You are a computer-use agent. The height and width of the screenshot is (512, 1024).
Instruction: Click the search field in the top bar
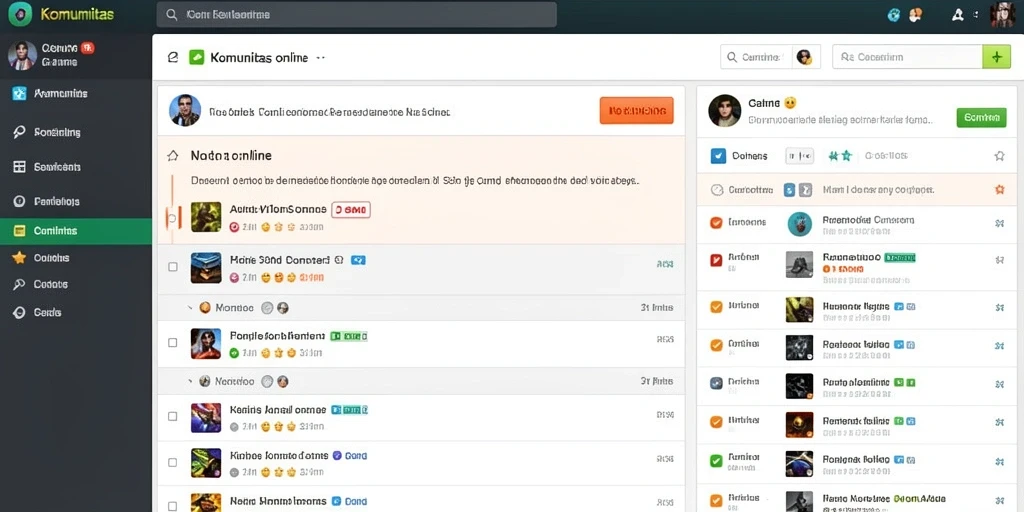tap(357, 14)
